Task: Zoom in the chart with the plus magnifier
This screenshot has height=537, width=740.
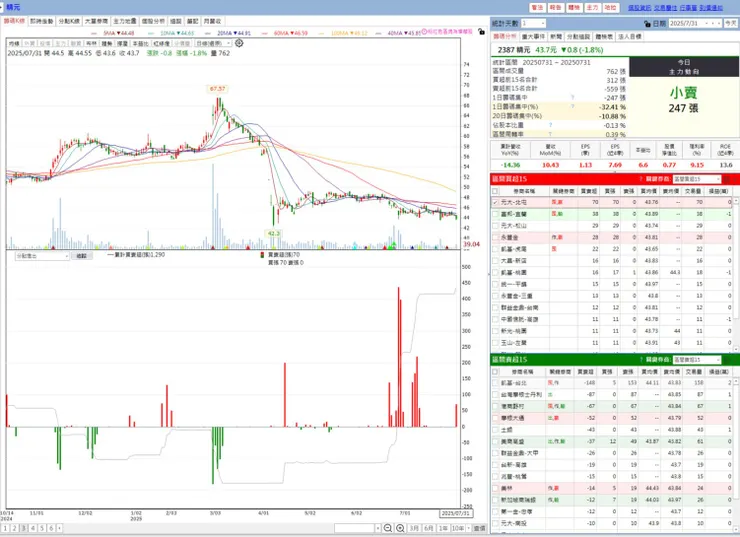Action: (400, 528)
